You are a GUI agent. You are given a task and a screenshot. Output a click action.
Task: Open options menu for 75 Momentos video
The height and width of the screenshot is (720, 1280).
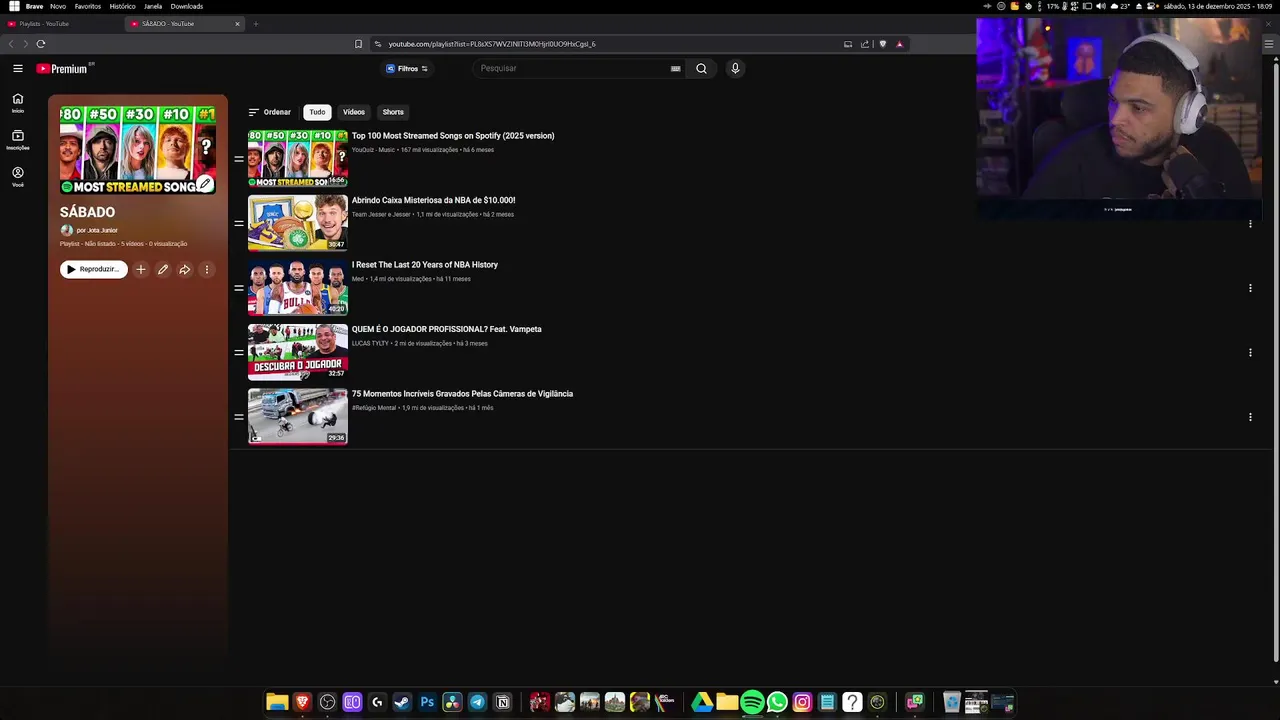tap(1250, 417)
